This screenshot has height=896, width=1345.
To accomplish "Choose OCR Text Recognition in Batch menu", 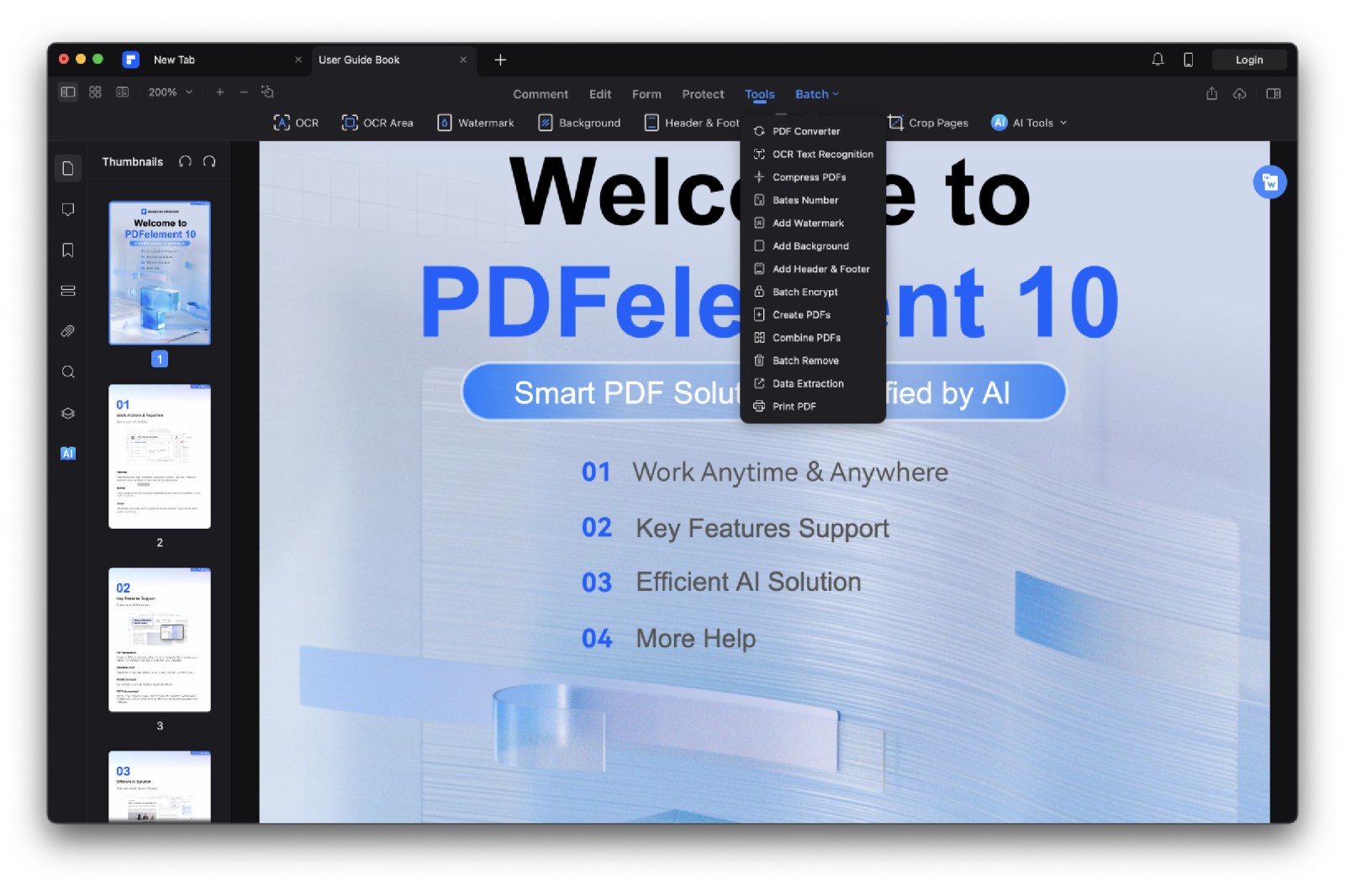I will pos(813,154).
